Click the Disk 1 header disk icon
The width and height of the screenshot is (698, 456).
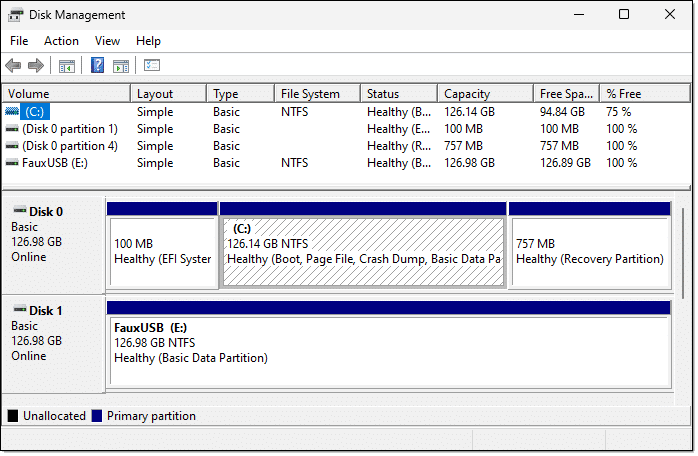20,309
